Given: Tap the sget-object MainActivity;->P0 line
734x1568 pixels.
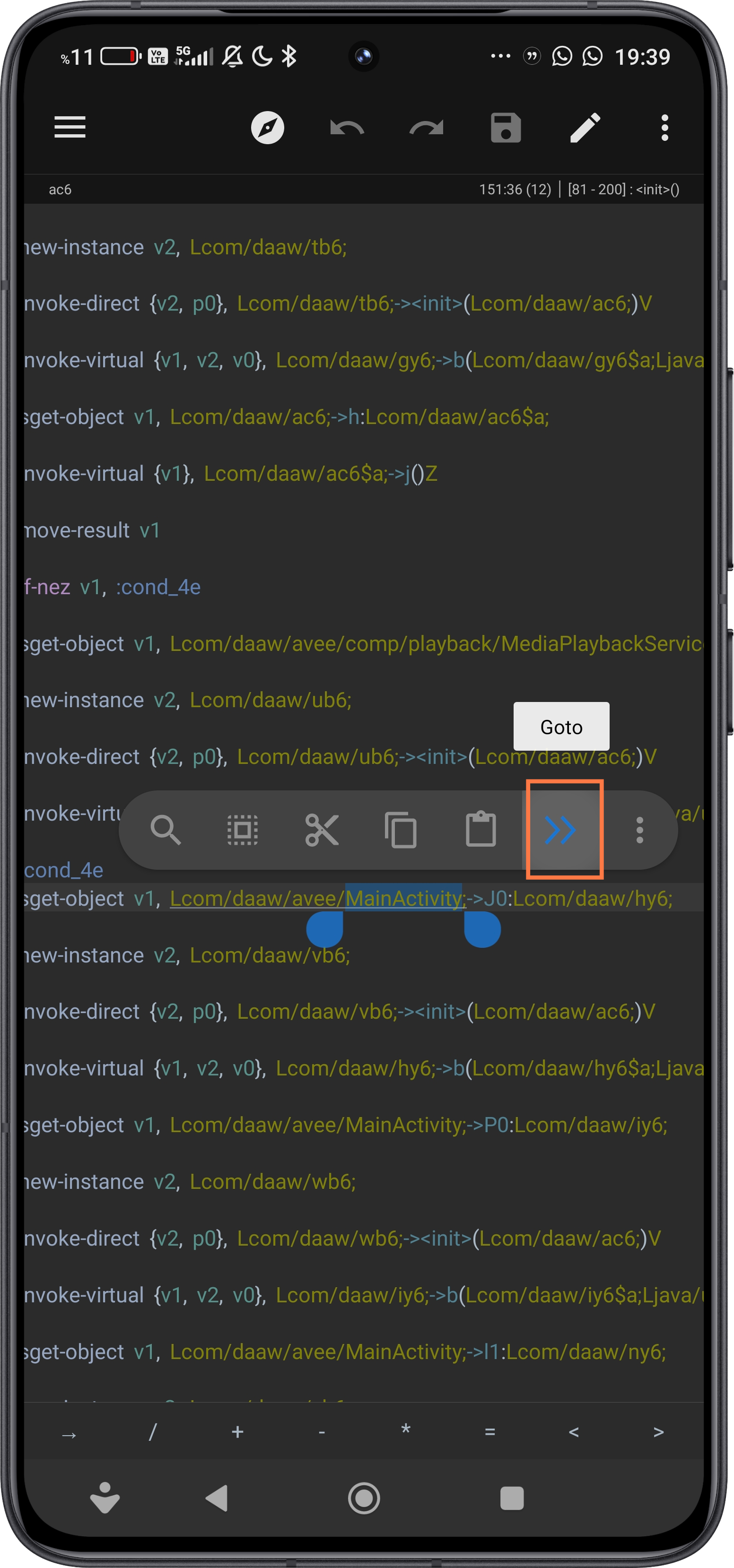Looking at the screenshot, I should coord(346,1125).
